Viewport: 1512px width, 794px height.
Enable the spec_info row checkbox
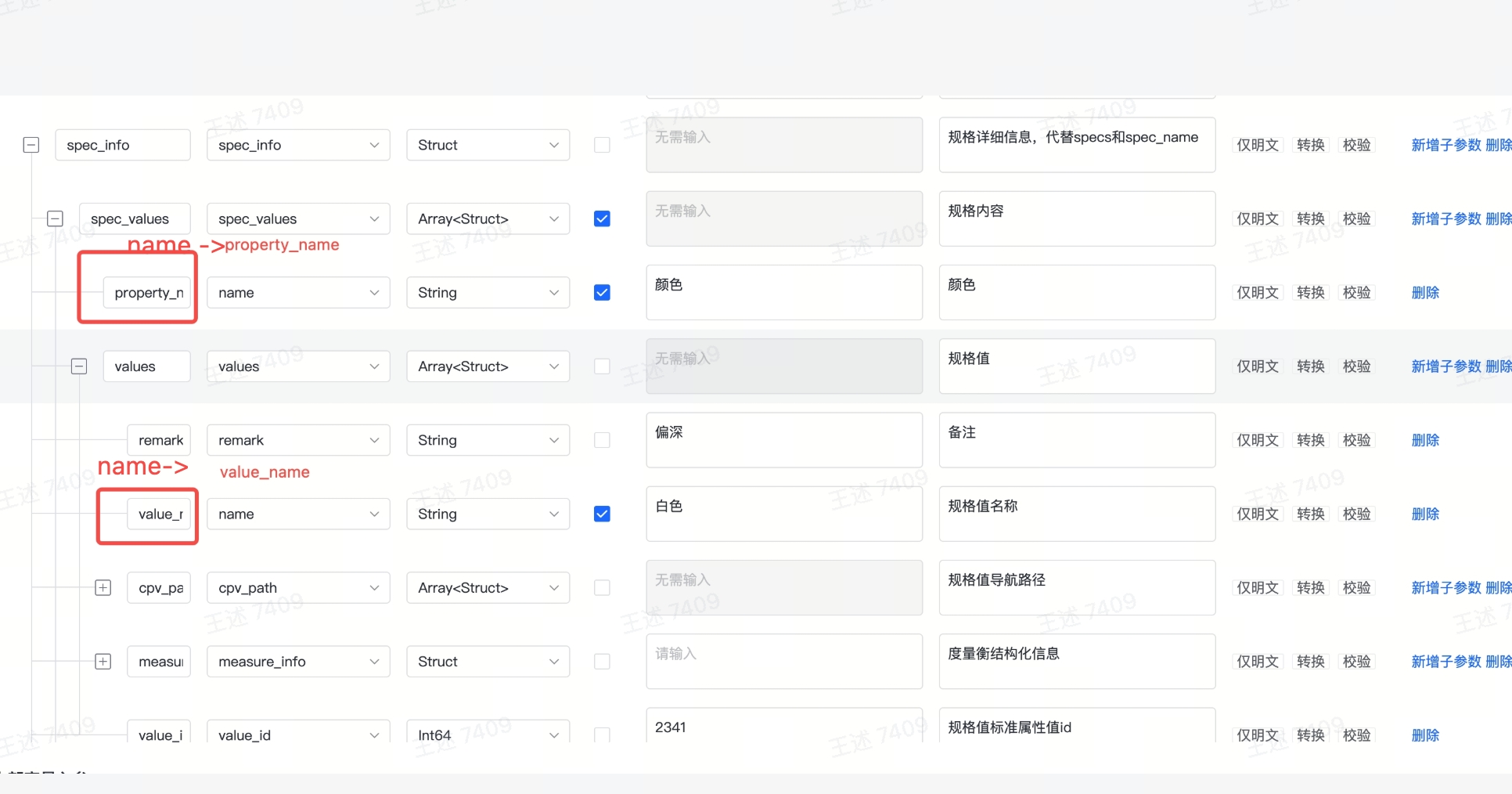[x=602, y=145]
